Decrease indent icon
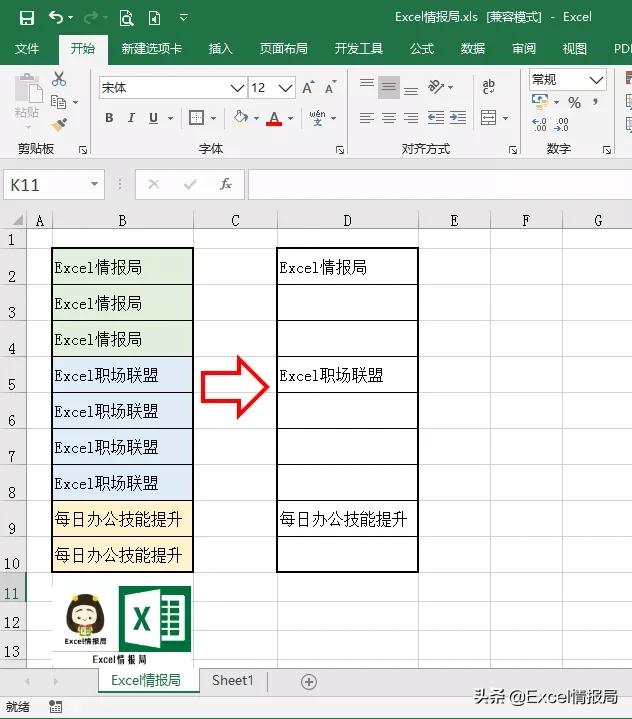 pos(436,118)
